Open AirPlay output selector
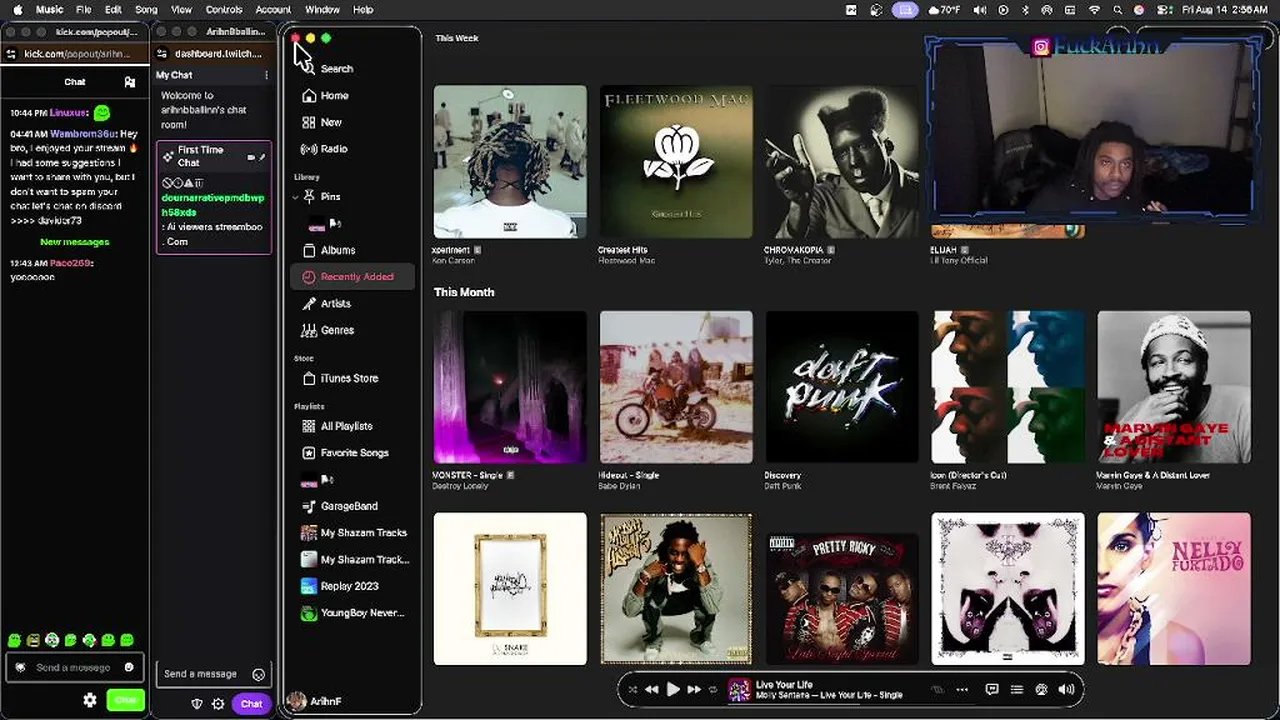Viewport: 1280px width, 720px height. (x=1041, y=689)
